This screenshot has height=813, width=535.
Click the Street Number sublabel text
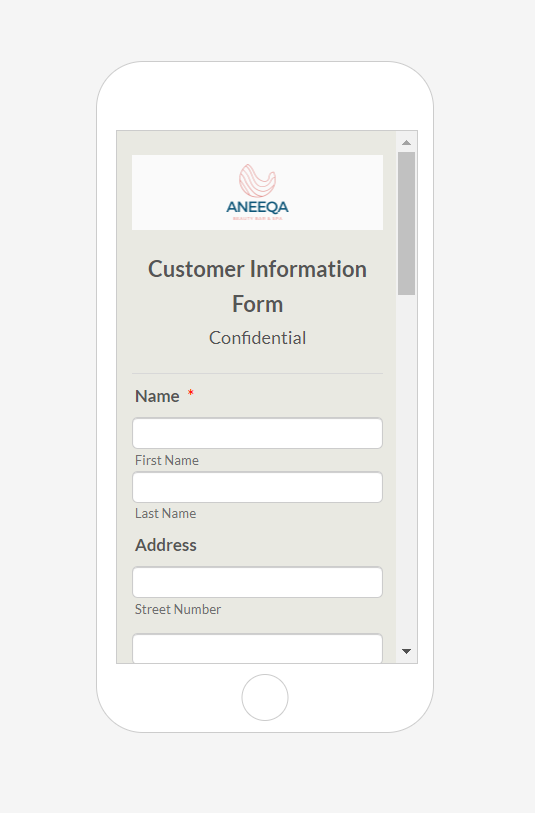[x=178, y=609]
